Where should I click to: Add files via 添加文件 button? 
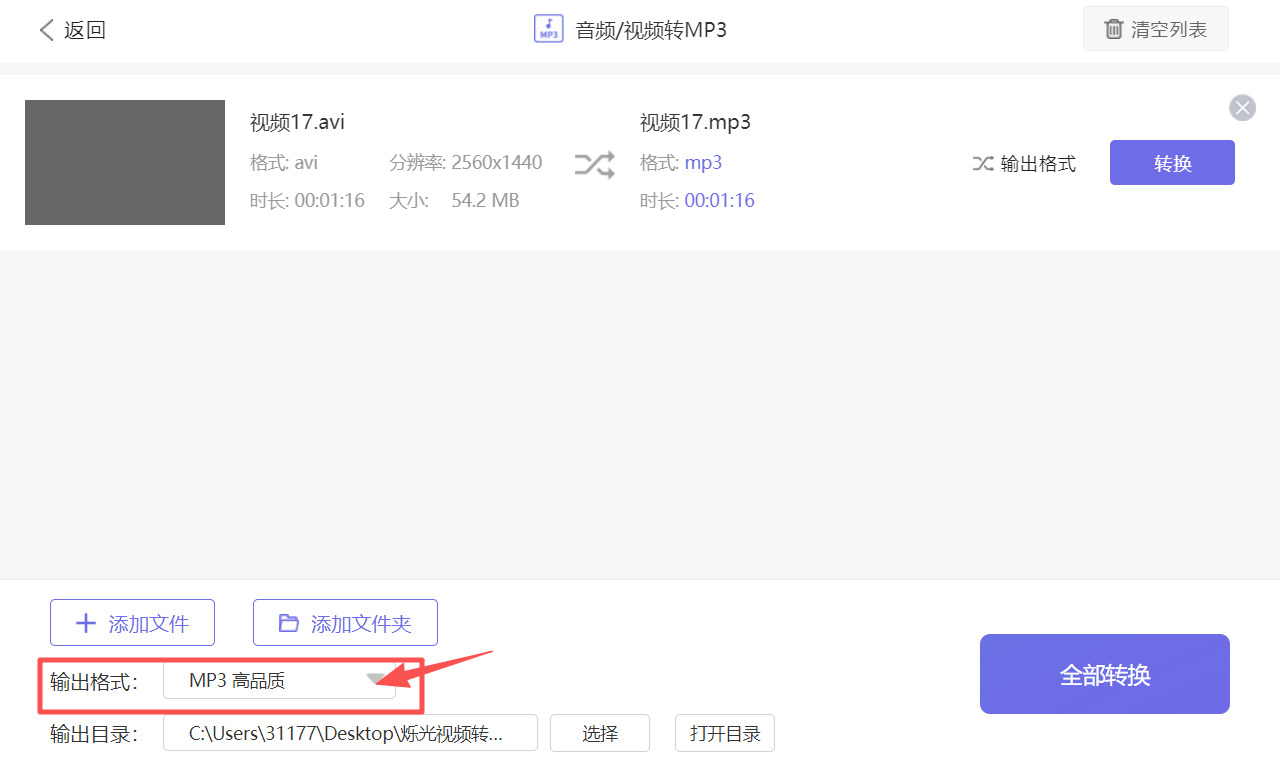(132, 622)
